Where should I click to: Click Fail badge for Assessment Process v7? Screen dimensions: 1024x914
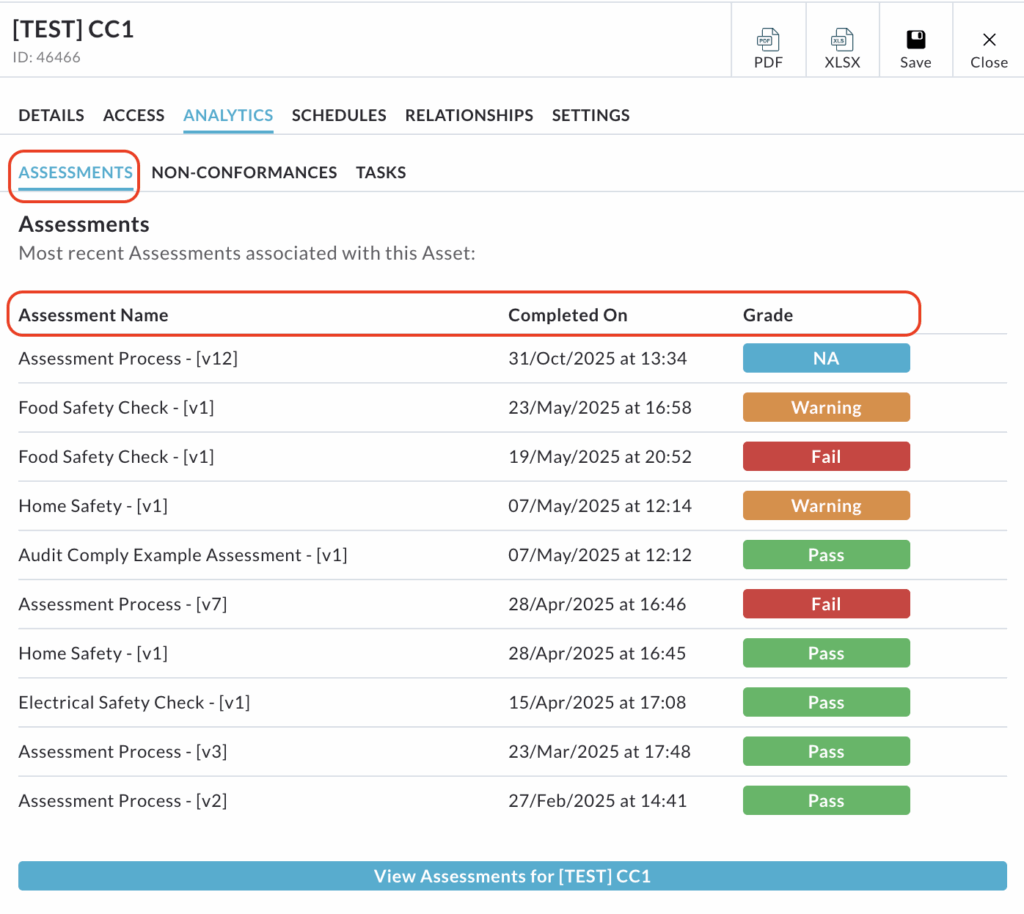[x=826, y=604]
